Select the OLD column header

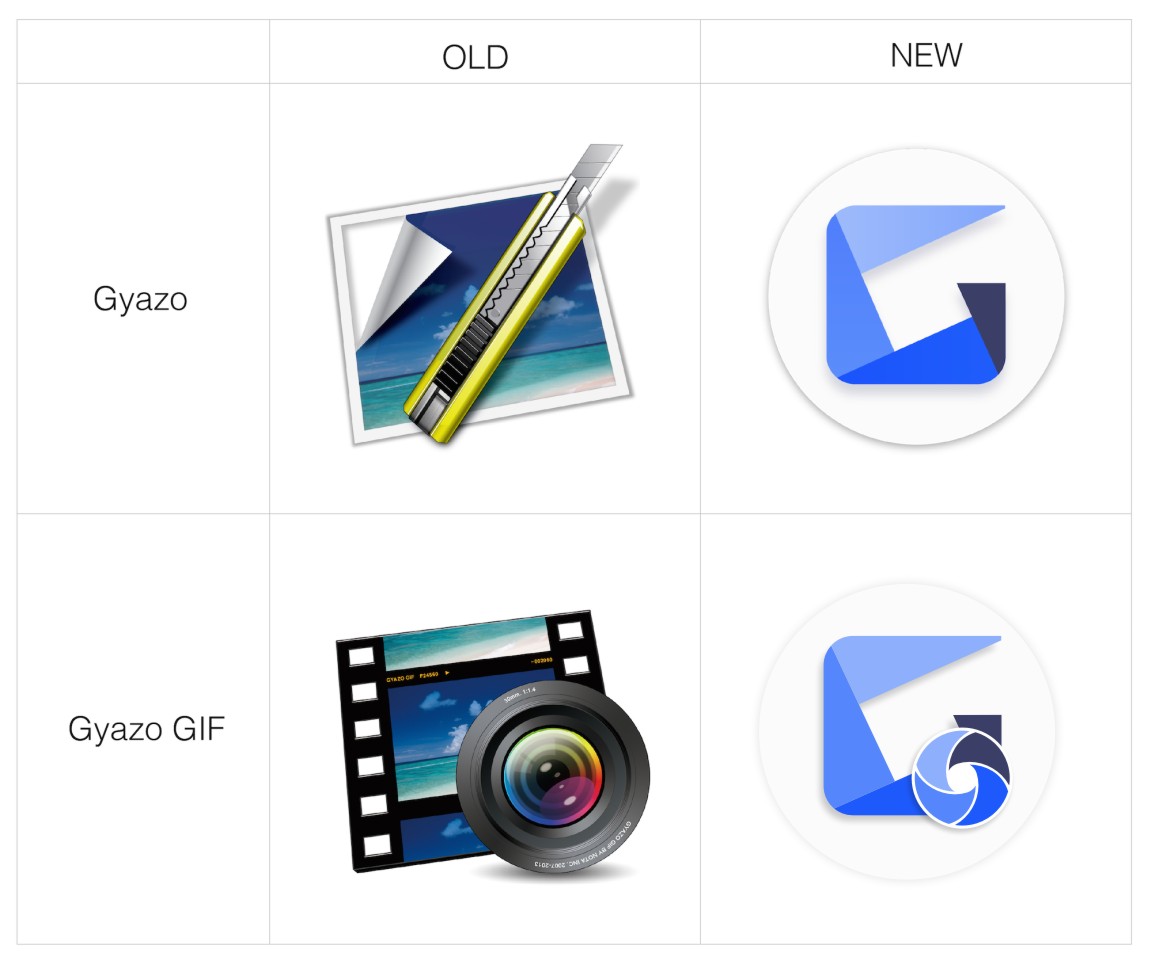point(475,57)
